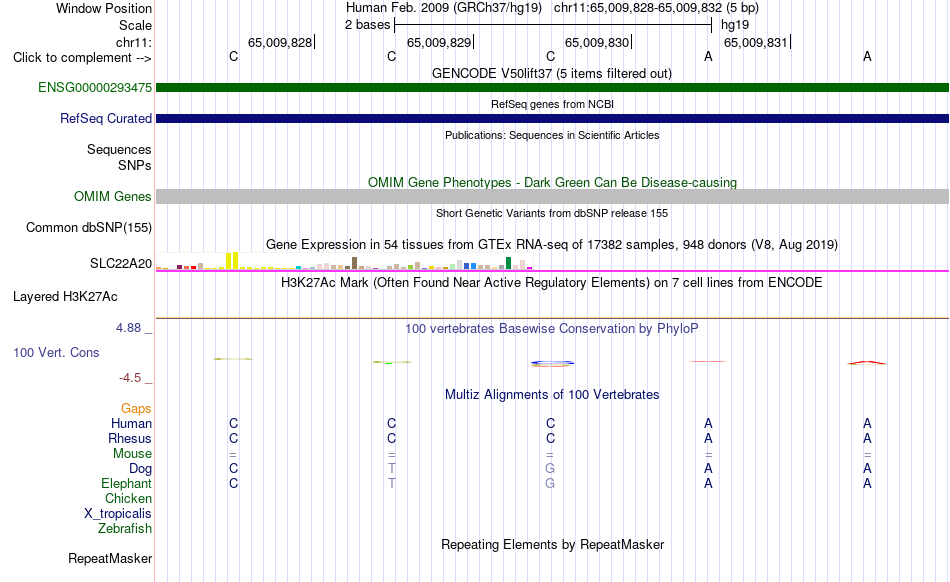Viewport: 950px width, 582px height.
Task: Click the '2 bases' scale text
Action: click(368, 25)
